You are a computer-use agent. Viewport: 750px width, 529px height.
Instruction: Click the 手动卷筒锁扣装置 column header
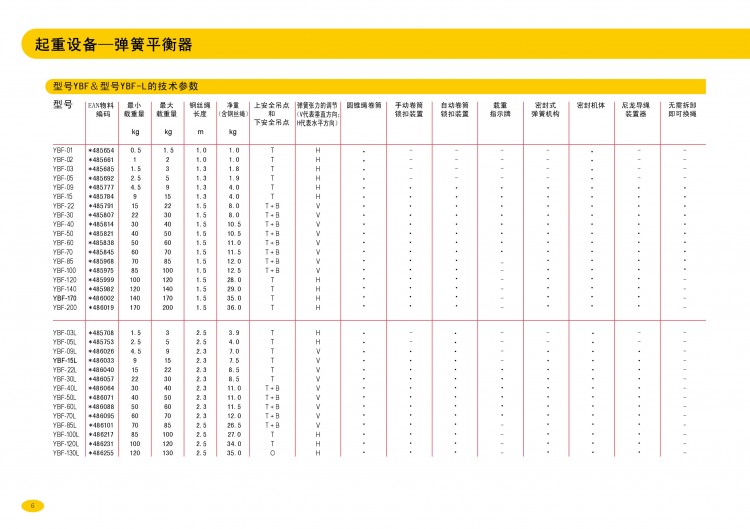click(410, 110)
